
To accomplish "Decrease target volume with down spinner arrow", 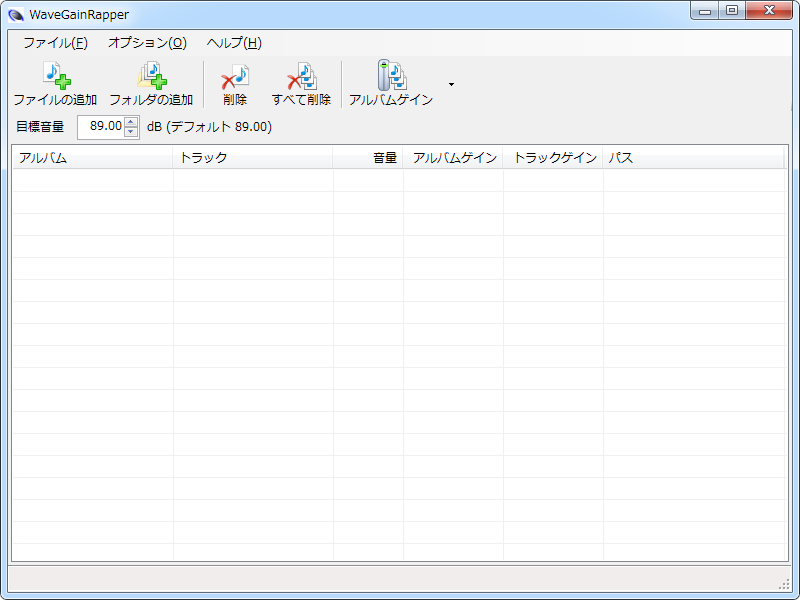I will click(131, 132).
